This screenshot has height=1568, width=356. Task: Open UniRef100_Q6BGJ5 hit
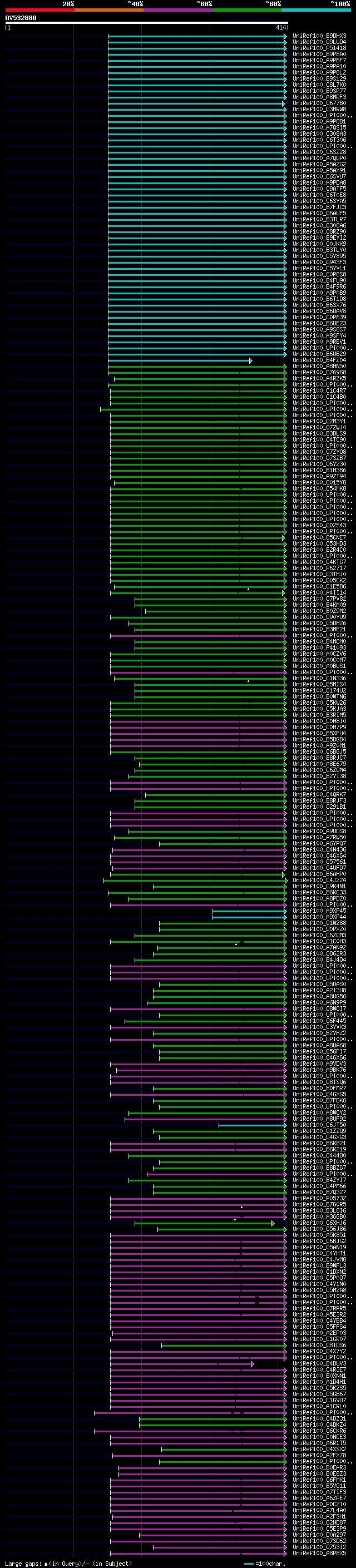click(x=319, y=752)
